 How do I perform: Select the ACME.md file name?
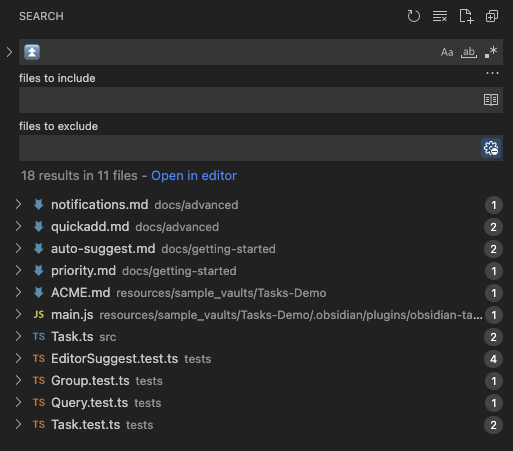[x=80, y=293]
